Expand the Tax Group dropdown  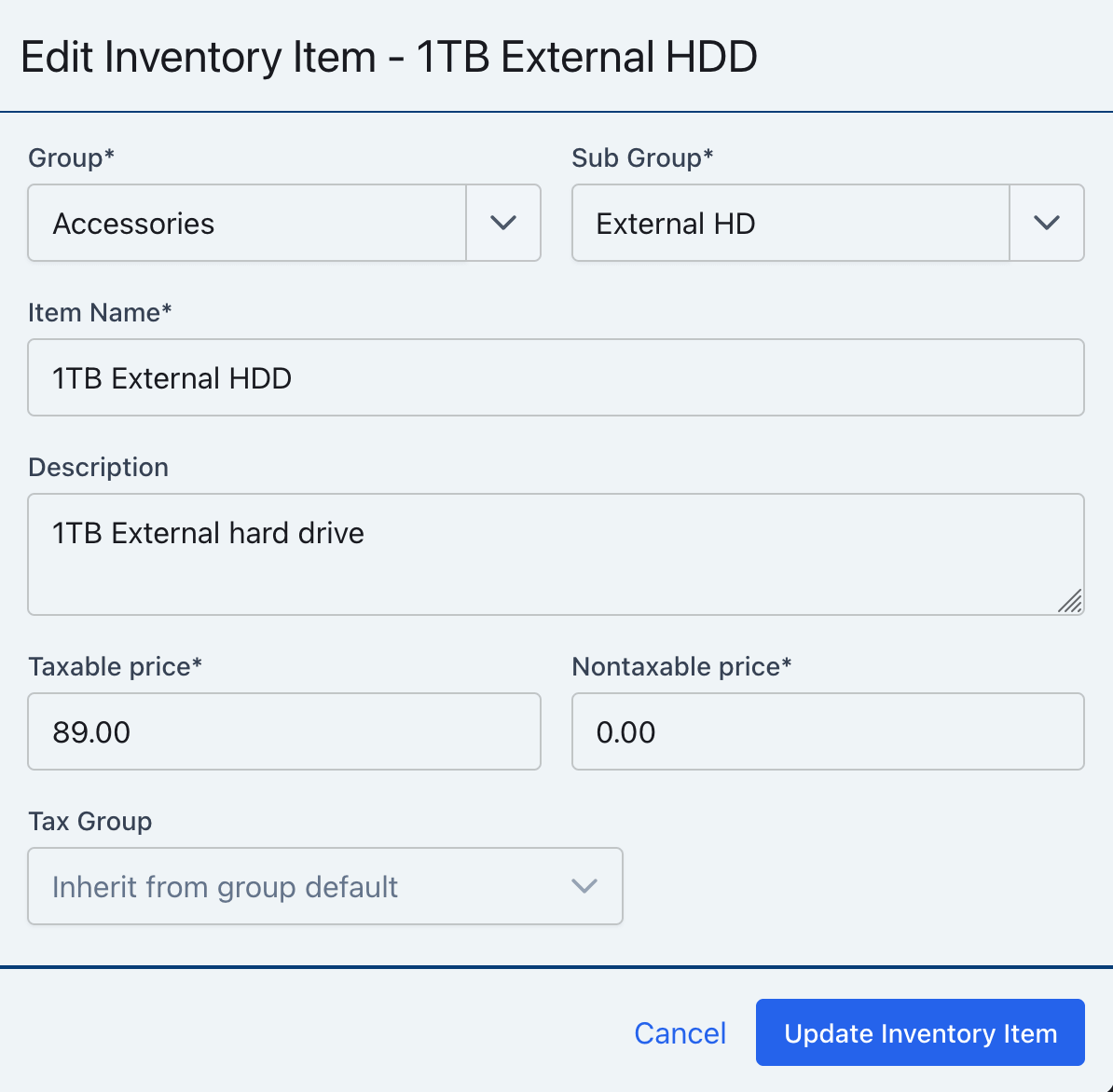325,886
